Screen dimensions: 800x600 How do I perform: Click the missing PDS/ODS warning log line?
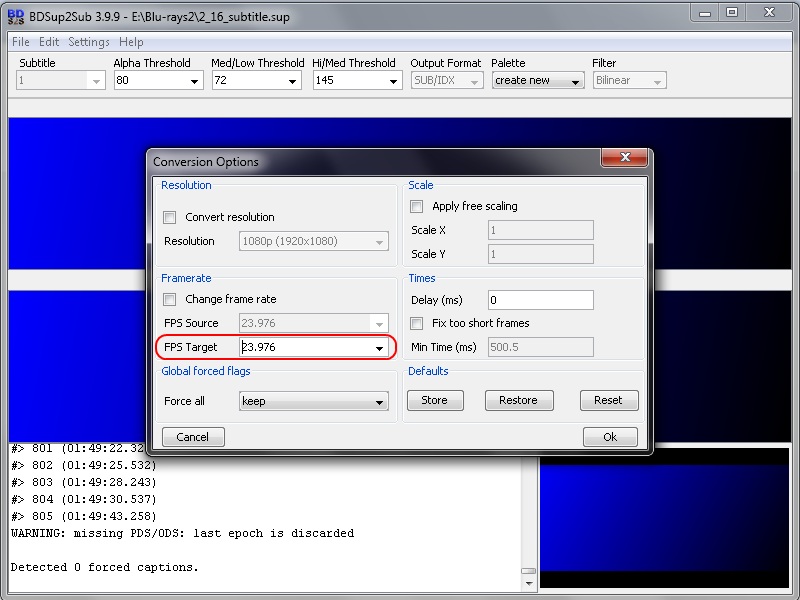pos(182,534)
